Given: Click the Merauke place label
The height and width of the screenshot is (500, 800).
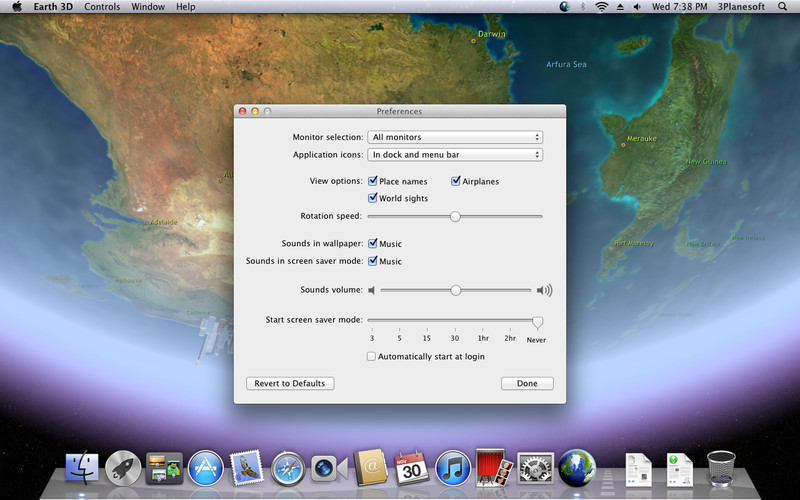Looking at the screenshot, I should click(x=641, y=138).
